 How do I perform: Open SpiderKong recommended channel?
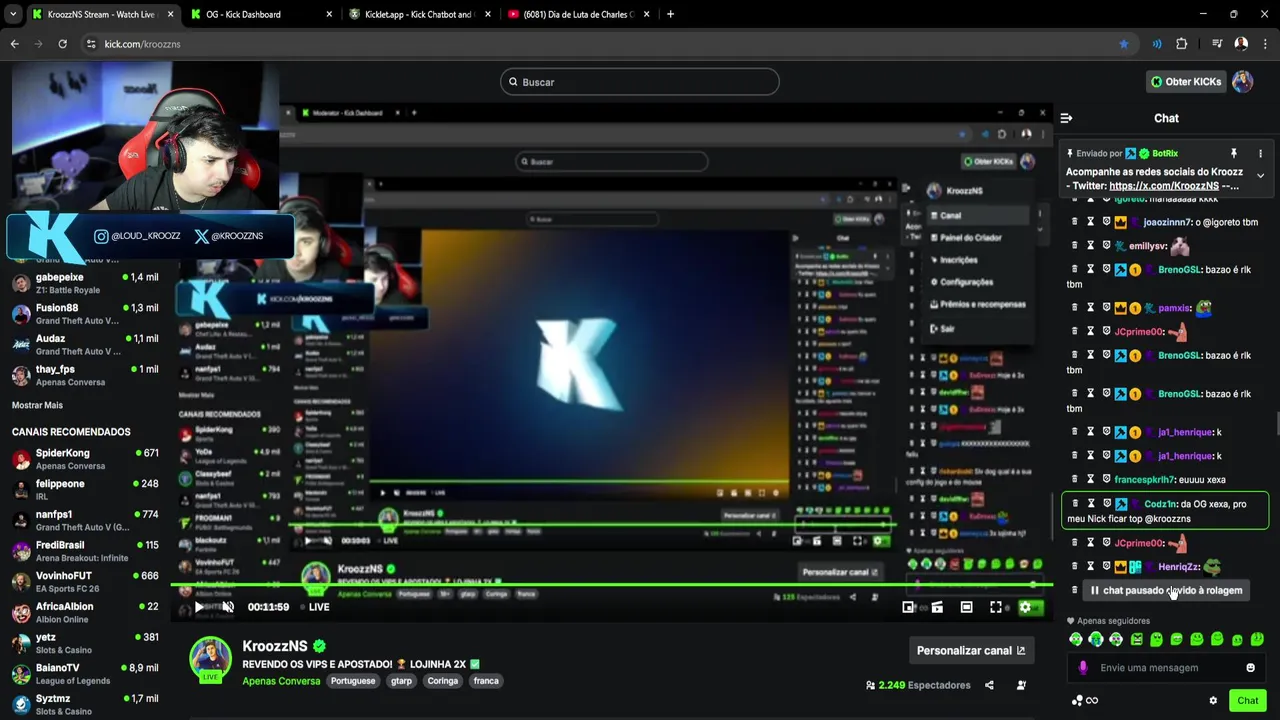click(x=85, y=459)
